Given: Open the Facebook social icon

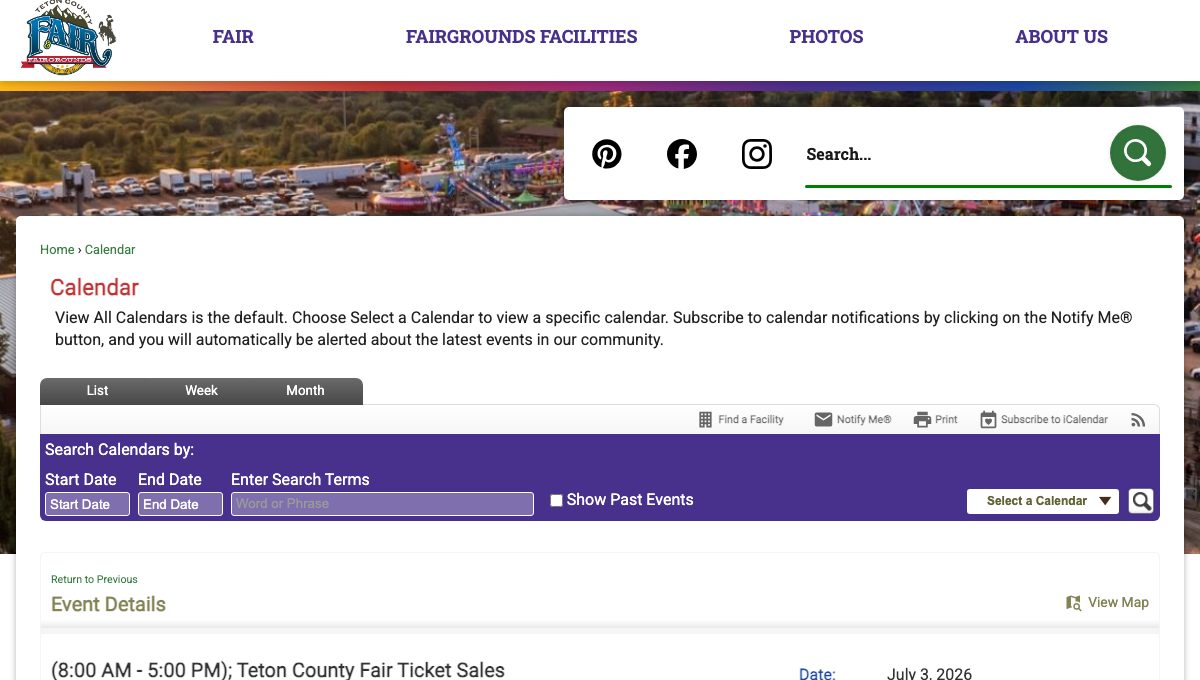Looking at the screenshot, I should click(682, 154).
